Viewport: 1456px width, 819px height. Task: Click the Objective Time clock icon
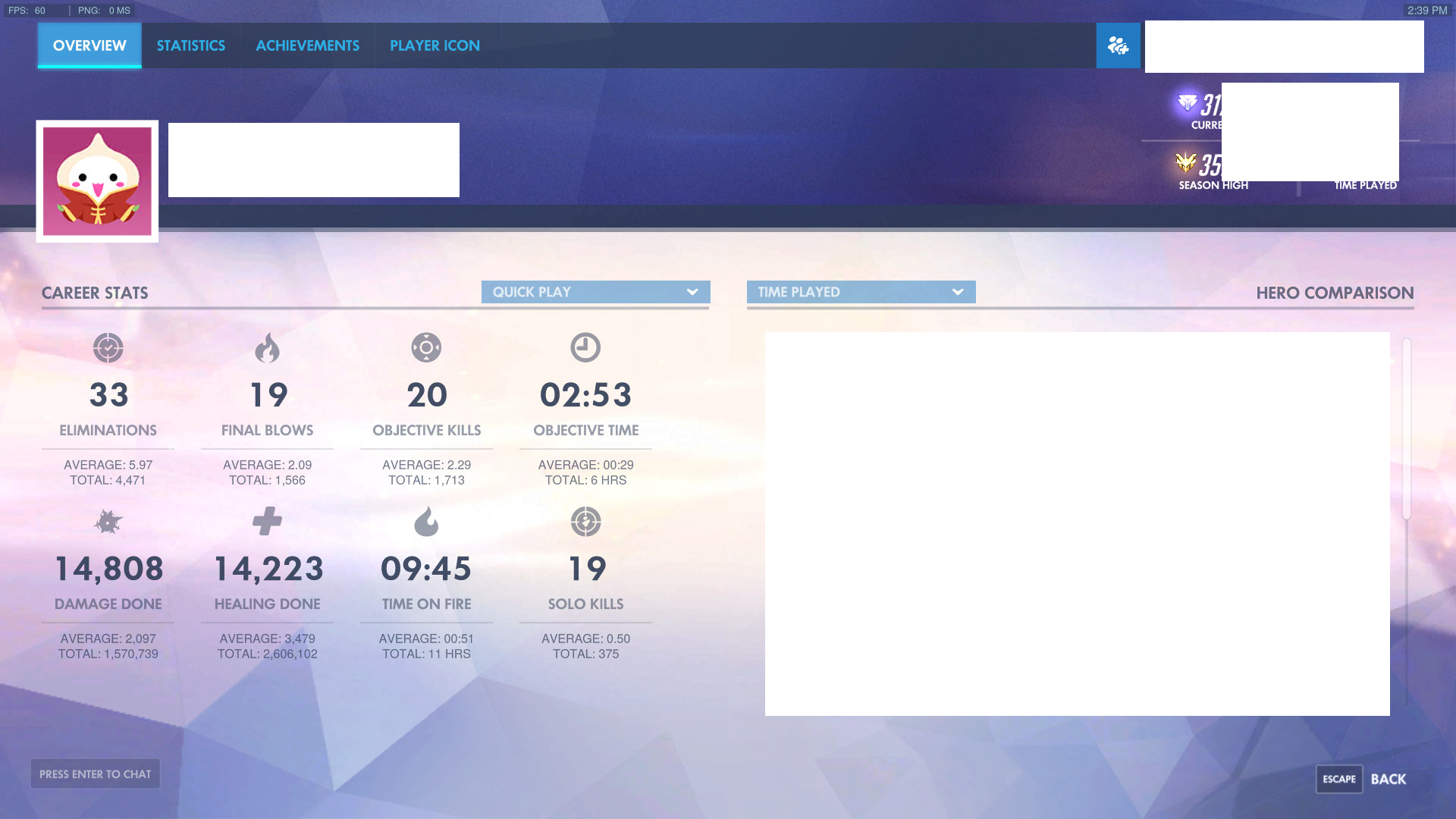[585, 348]
